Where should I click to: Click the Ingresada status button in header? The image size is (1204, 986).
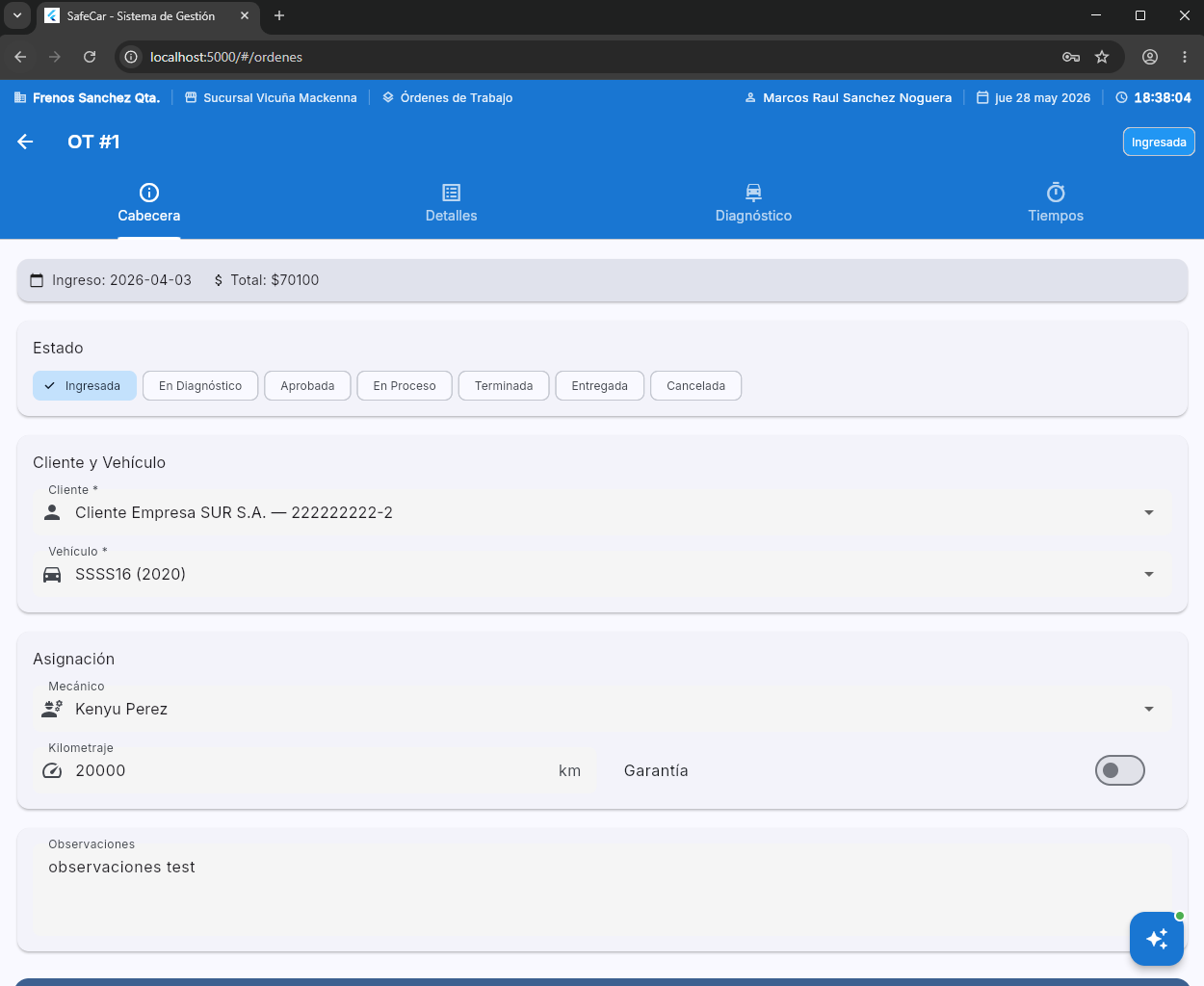point(1159,142)
